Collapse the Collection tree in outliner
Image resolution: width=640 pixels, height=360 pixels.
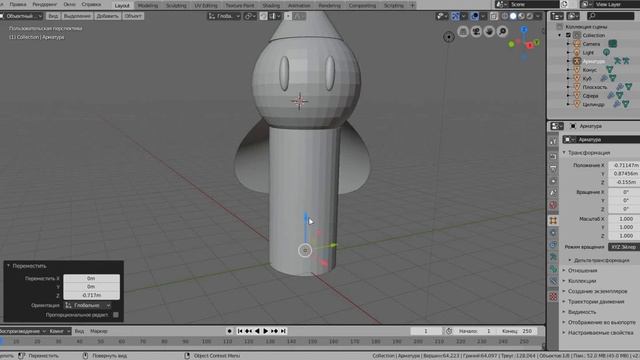(560, 35)
